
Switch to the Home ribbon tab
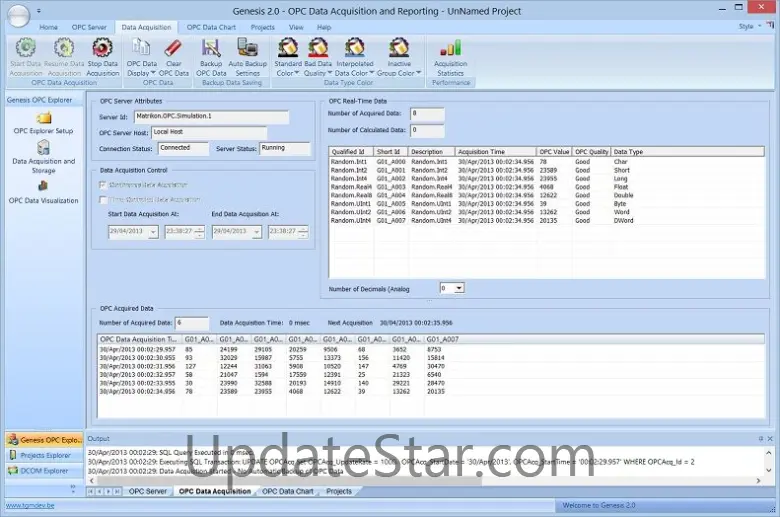click(48, 27)
